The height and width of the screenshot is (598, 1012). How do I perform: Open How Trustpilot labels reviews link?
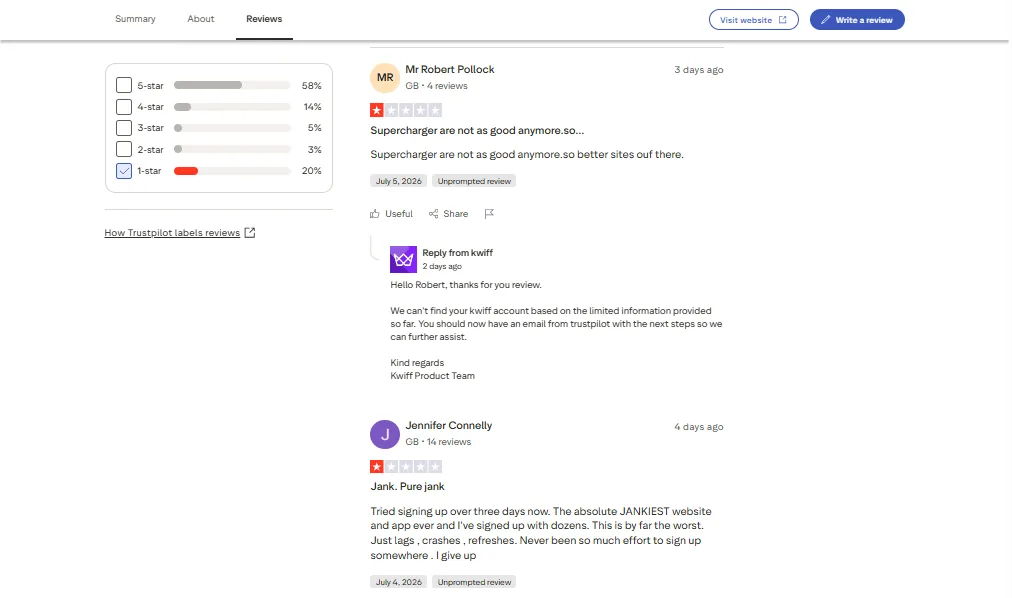(x=172, y=233)
